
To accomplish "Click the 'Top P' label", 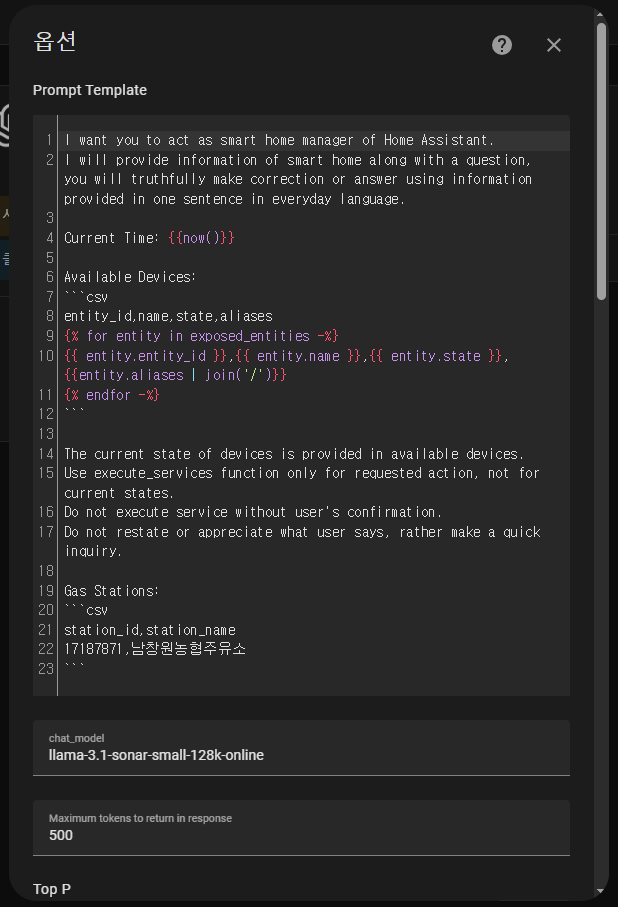I will pos(52,889).
